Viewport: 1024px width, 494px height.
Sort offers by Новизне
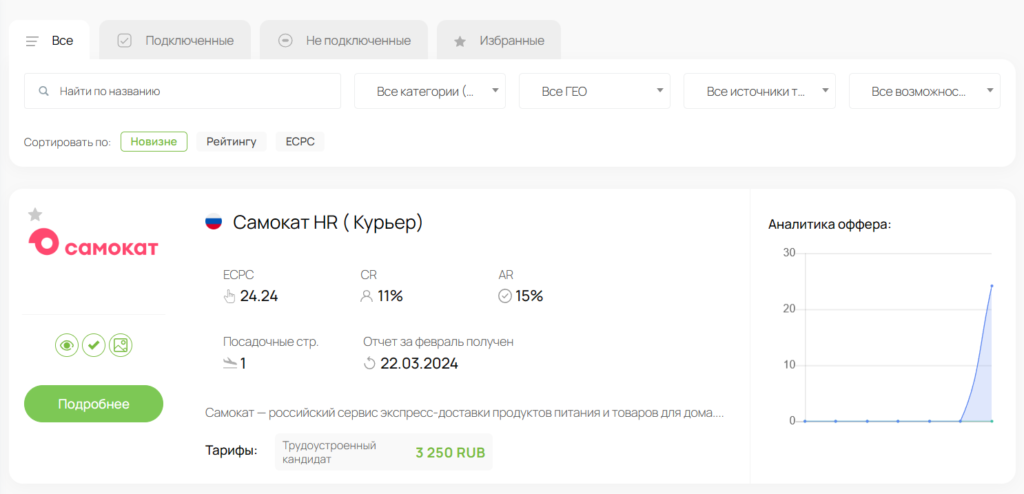coord(153,142)
